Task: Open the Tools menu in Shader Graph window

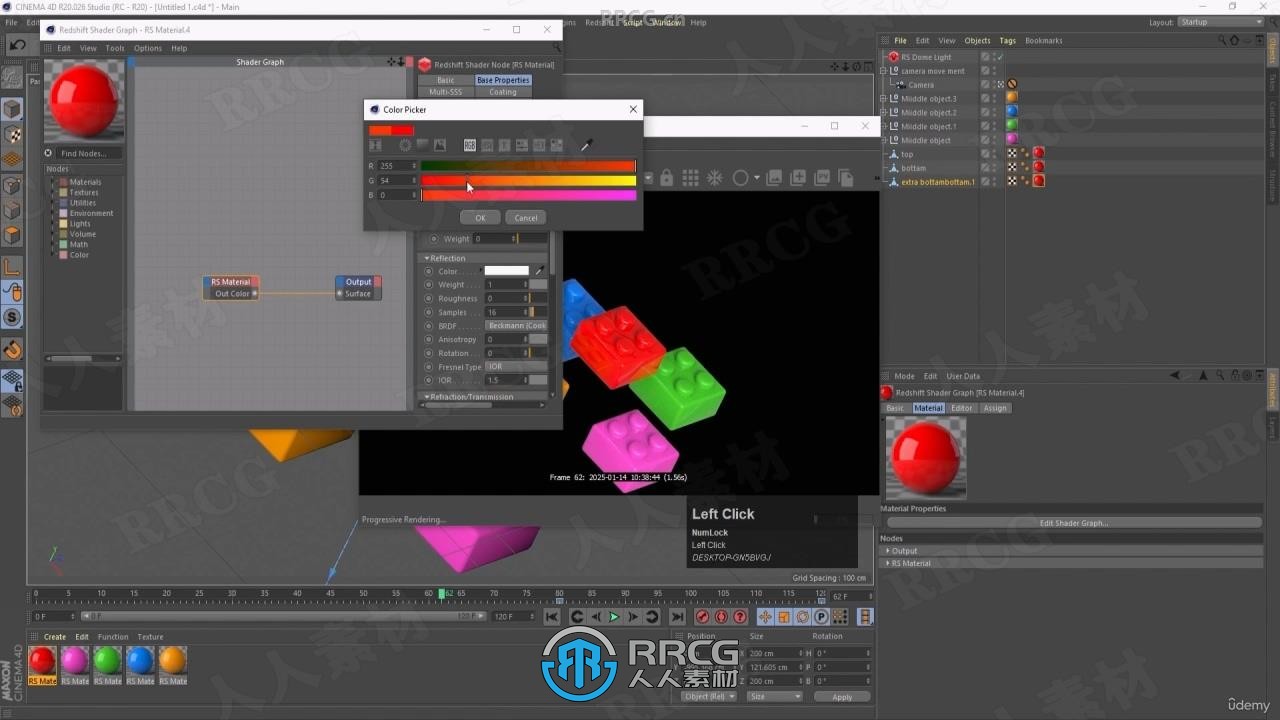Action: point(115,48)
